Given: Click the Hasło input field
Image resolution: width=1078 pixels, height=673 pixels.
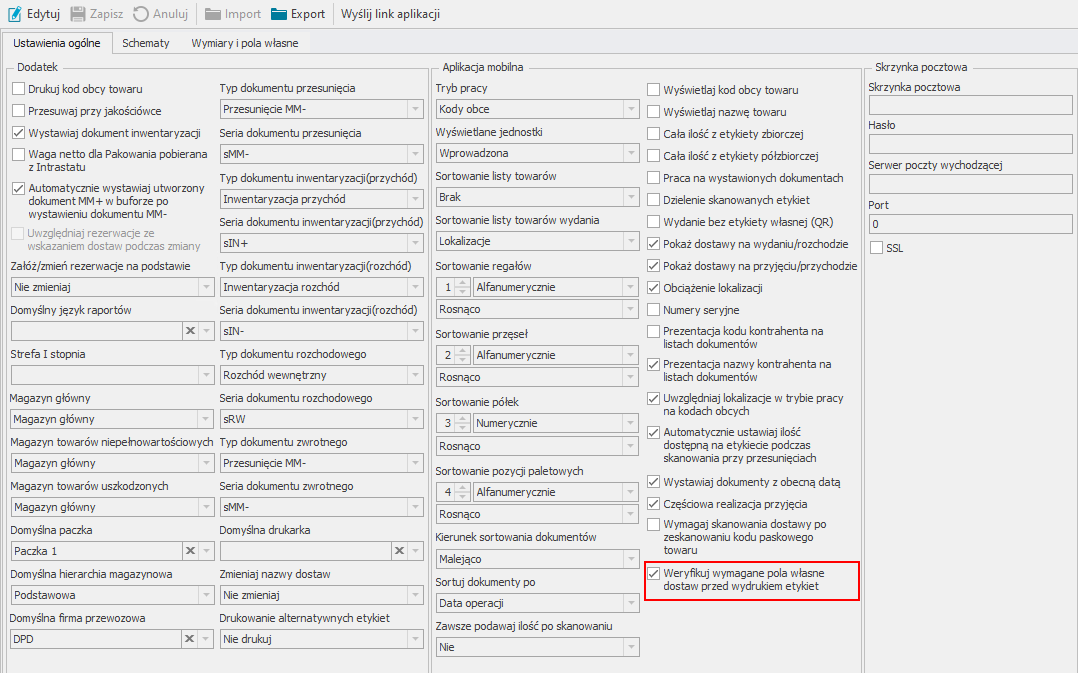Looking at the screenshot, I should tap(970, 144).
